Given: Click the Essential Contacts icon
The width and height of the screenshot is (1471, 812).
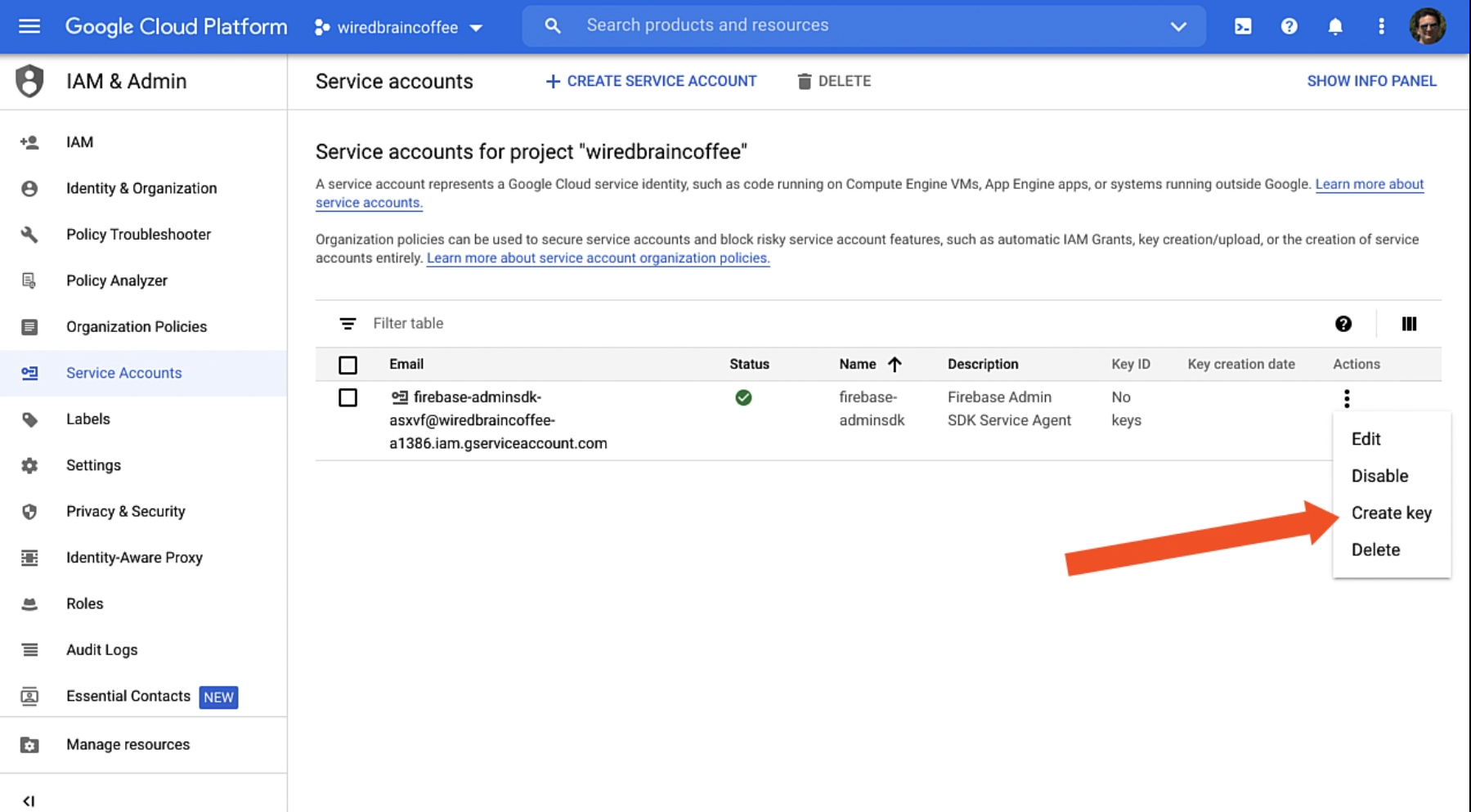Looking at the screenshot, I should click(x=29, y=697).
